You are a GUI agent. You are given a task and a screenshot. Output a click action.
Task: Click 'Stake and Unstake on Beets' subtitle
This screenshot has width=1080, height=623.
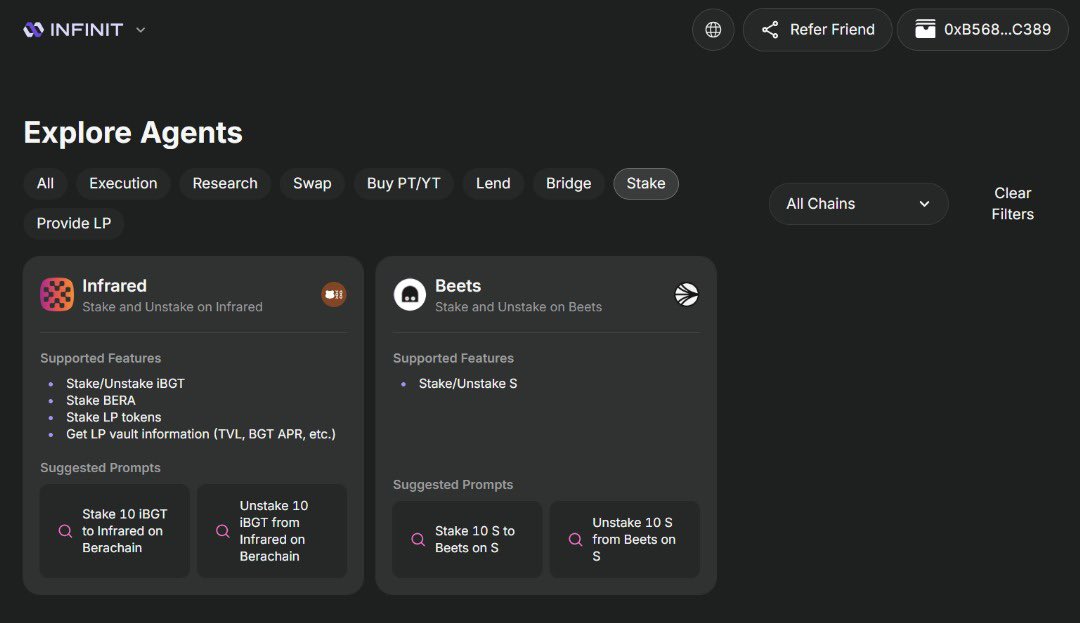point(519,307)
